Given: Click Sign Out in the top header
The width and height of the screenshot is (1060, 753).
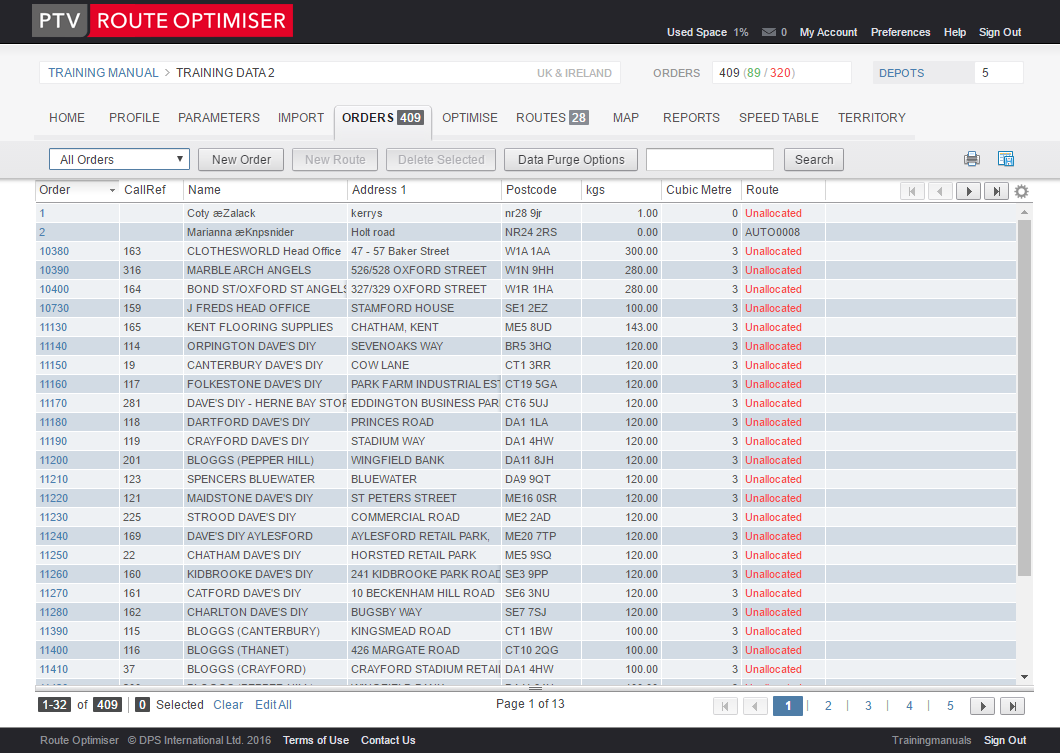Looking at the screenshot, I should click(x=1000, y=32).
